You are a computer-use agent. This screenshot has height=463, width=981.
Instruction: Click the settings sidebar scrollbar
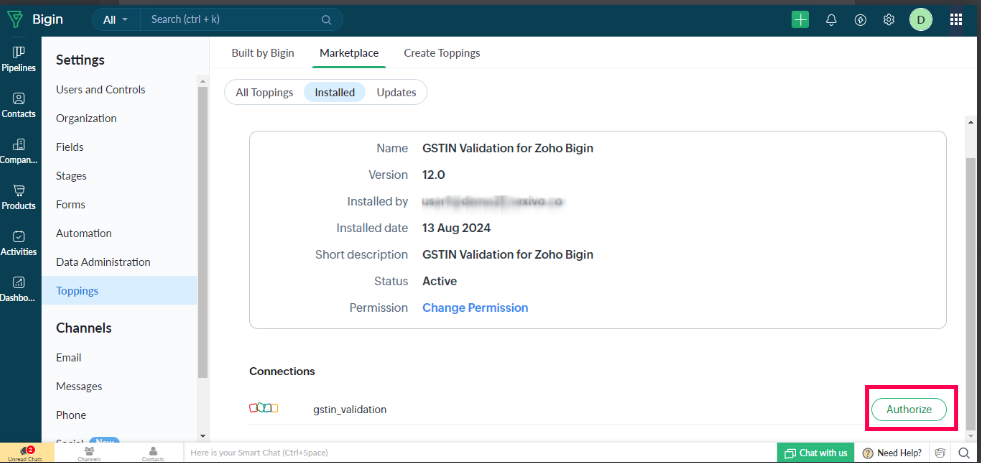click(x=202, y=232)
